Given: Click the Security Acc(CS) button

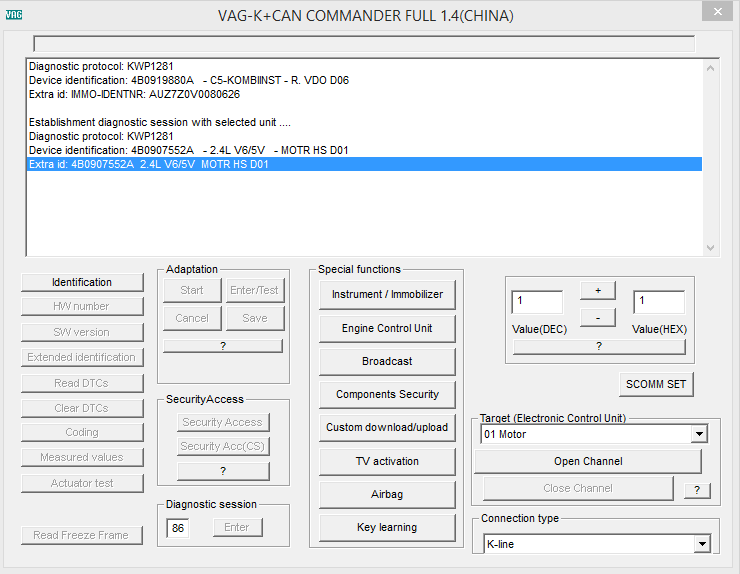Looking at the screenshot, I should 223,447.
